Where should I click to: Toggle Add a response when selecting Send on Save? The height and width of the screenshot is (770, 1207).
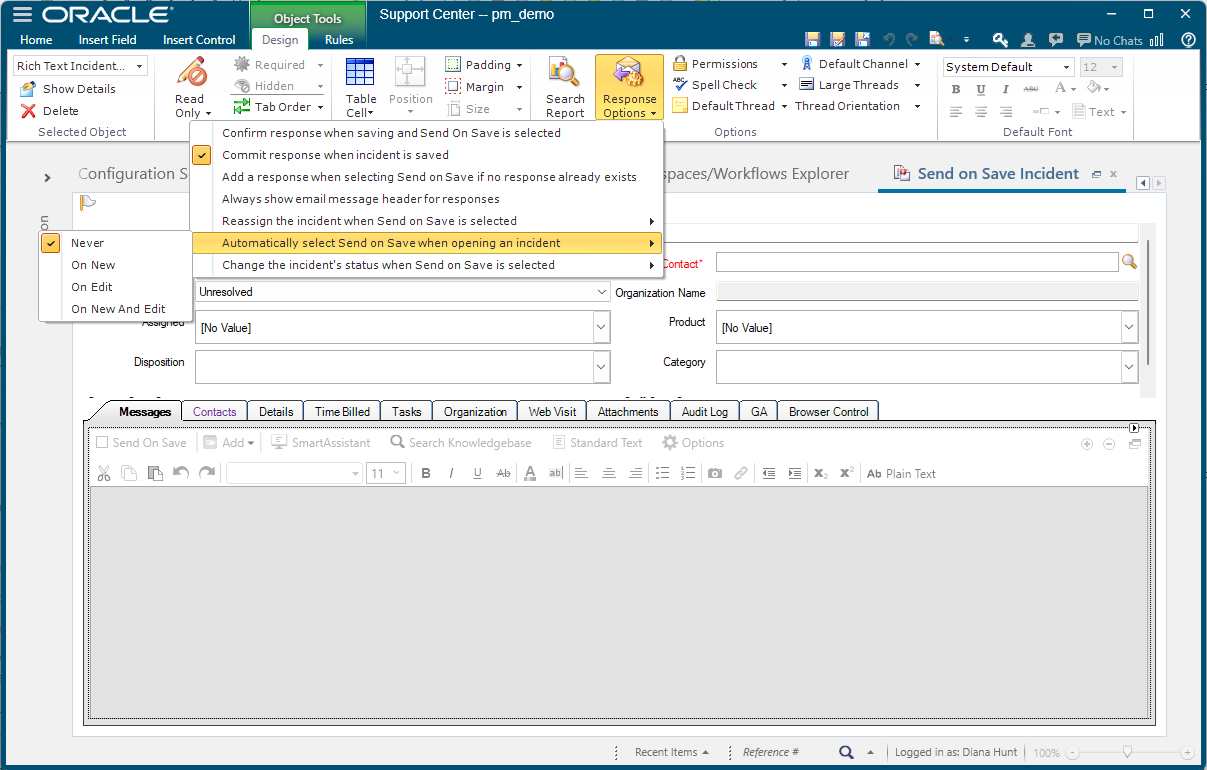pyautogui.click(x=427, y=177)
